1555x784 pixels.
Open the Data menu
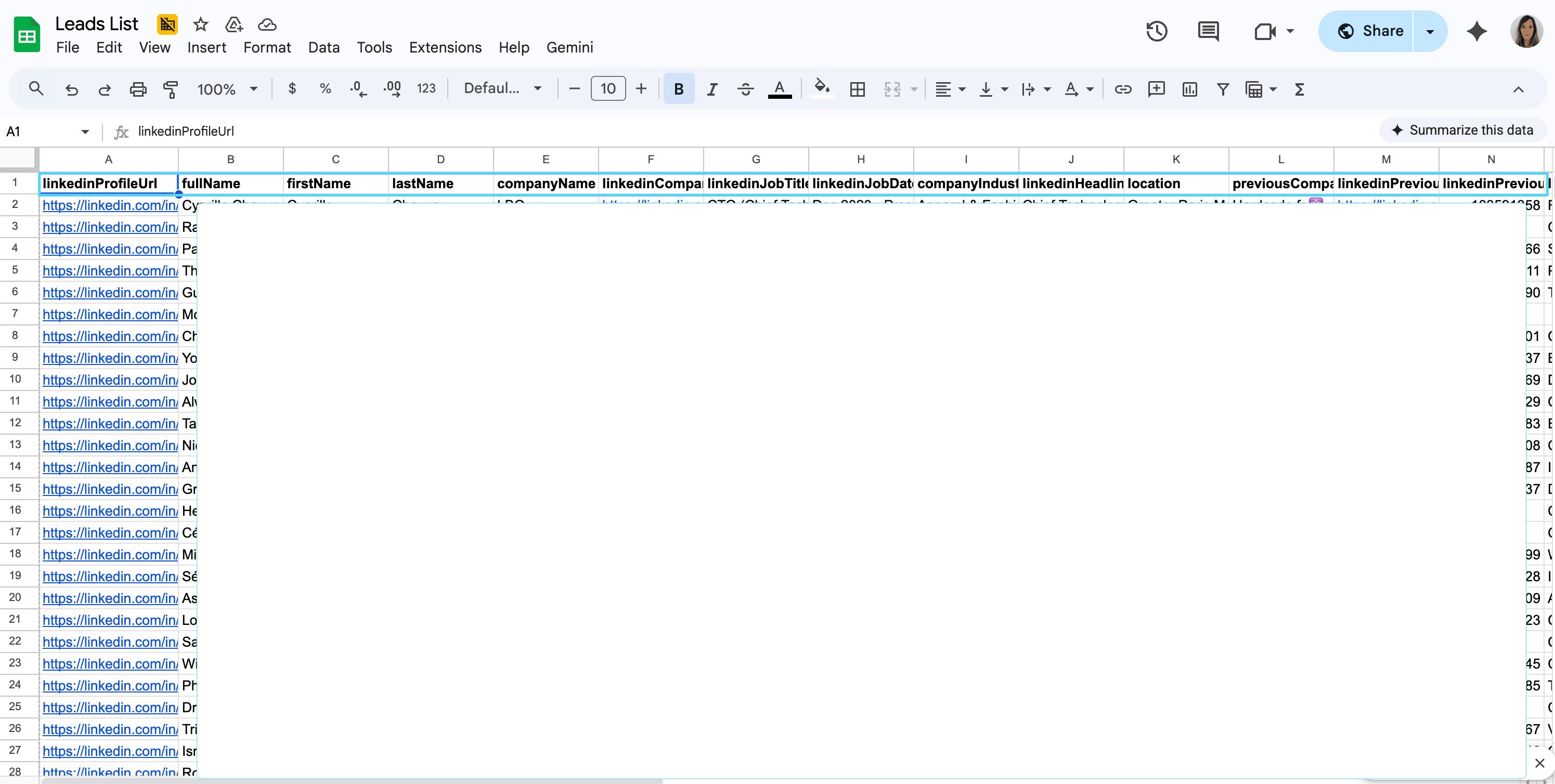pyautogui.click(x=324, y=48)
